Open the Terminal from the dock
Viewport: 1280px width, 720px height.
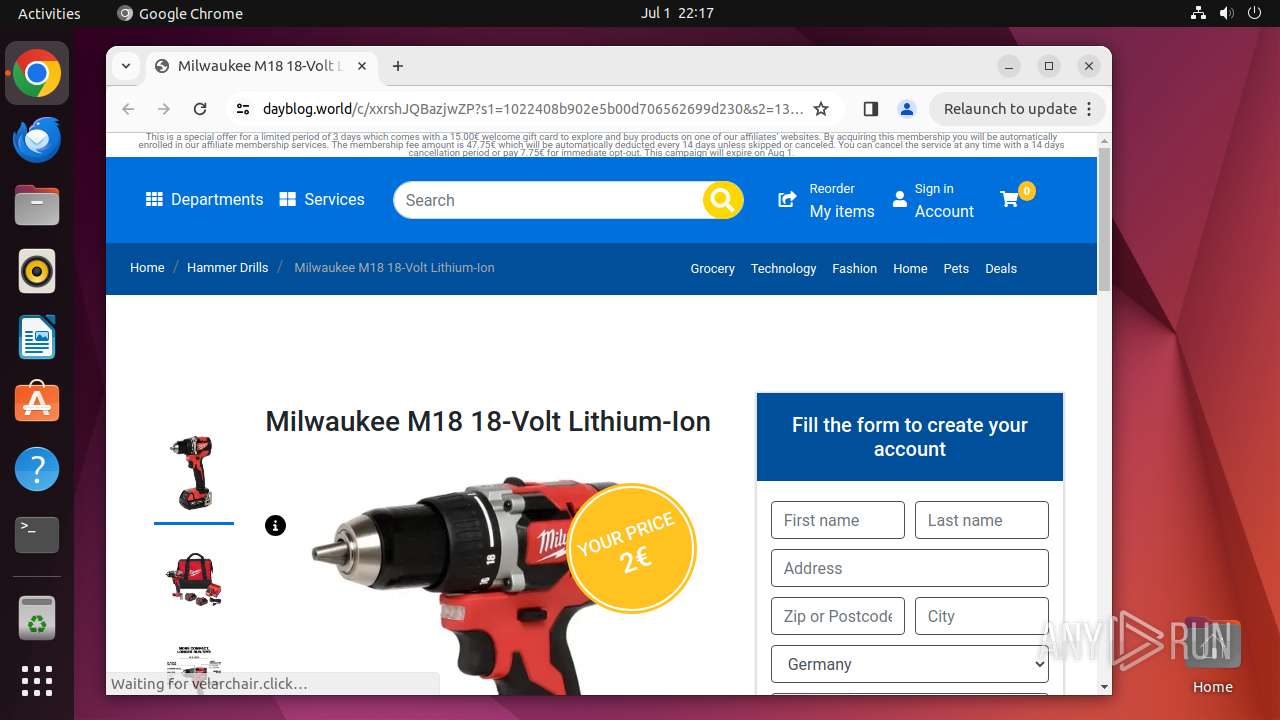coord(37,535)
